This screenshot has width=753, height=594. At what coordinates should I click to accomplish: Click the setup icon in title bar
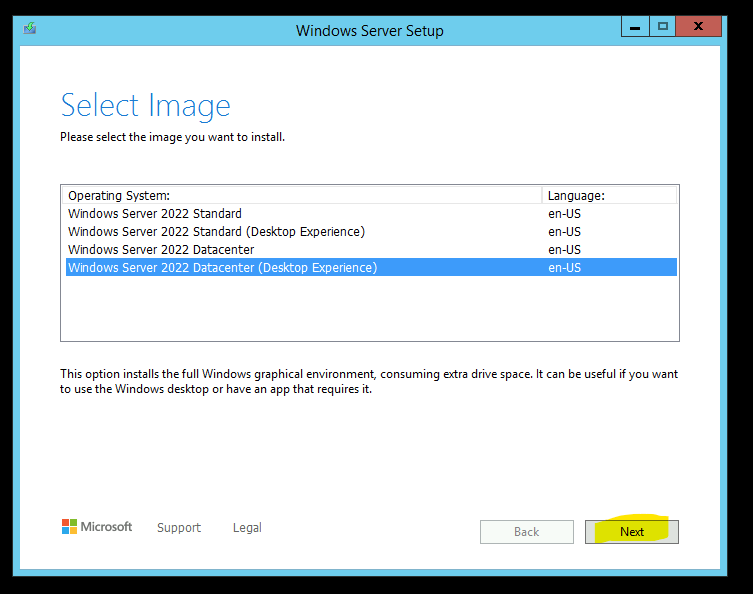(30, 28)
